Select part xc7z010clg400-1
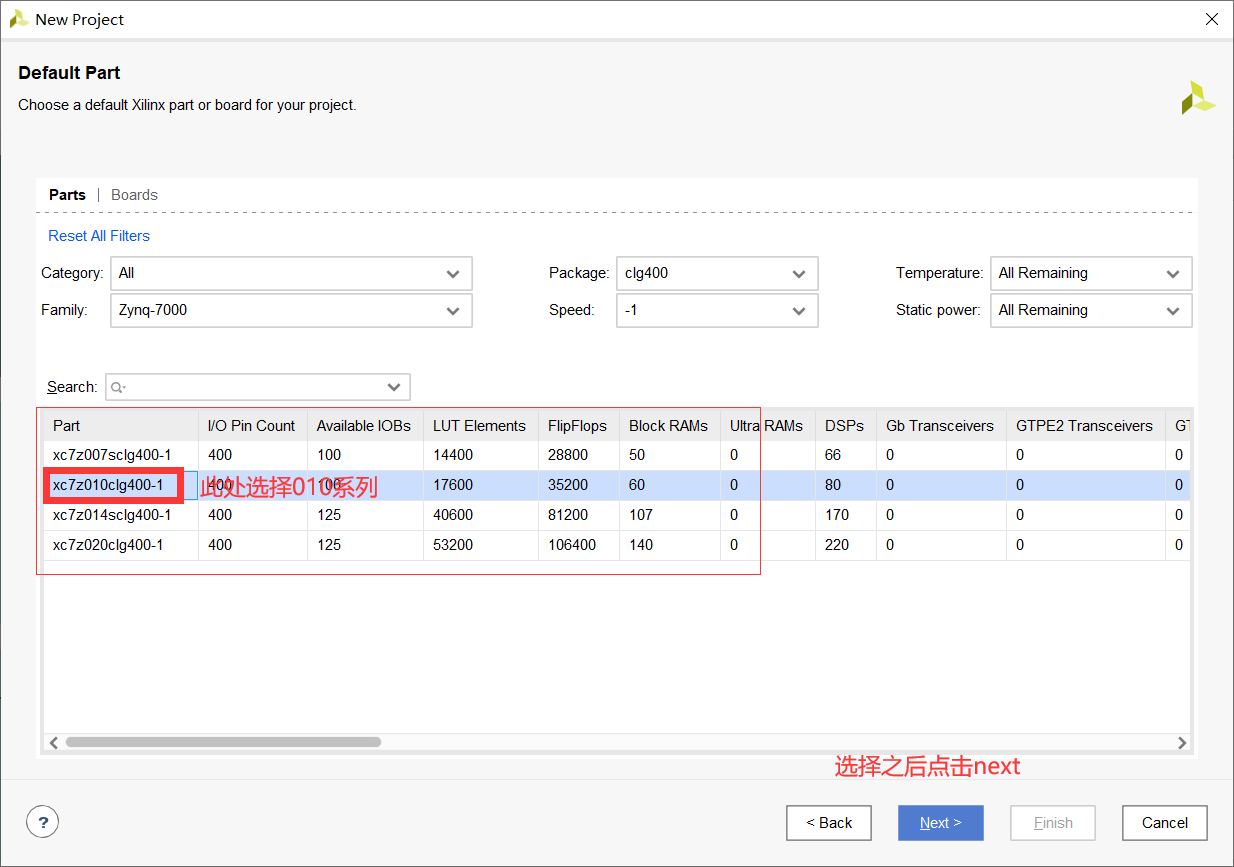Viewport: 1234px width, 867px height. (108, 485)
